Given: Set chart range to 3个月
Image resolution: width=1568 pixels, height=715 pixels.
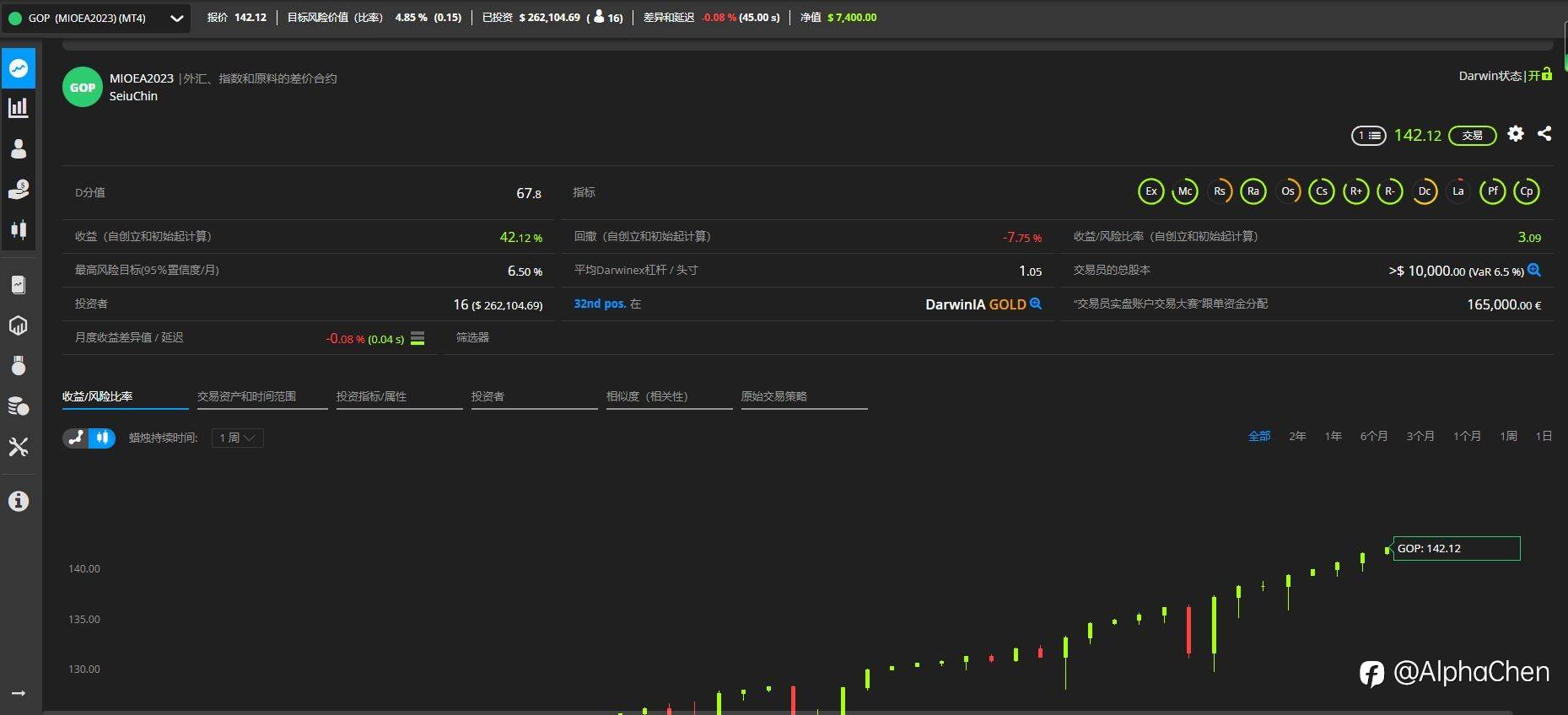Looking at the screenshot, I should click(1420, 436).
